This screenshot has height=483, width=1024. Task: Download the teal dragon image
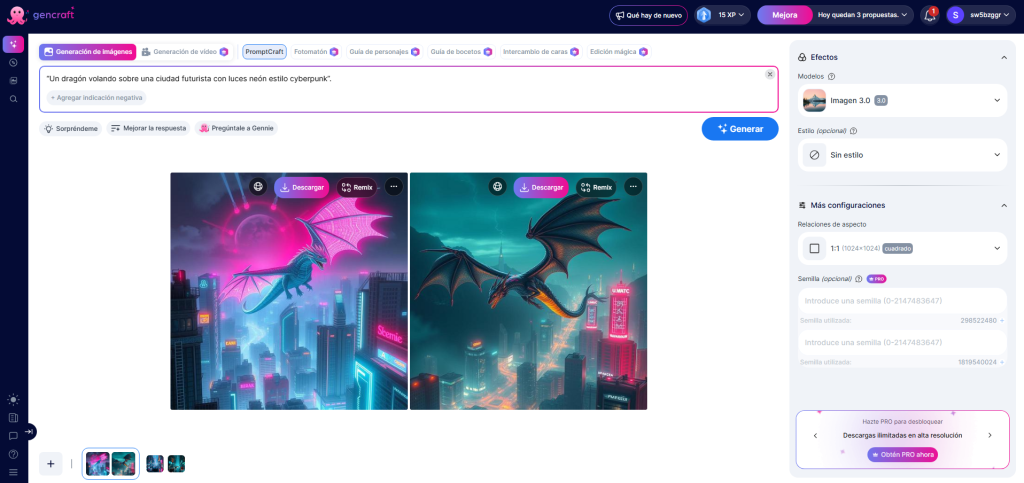click(541, 187)
